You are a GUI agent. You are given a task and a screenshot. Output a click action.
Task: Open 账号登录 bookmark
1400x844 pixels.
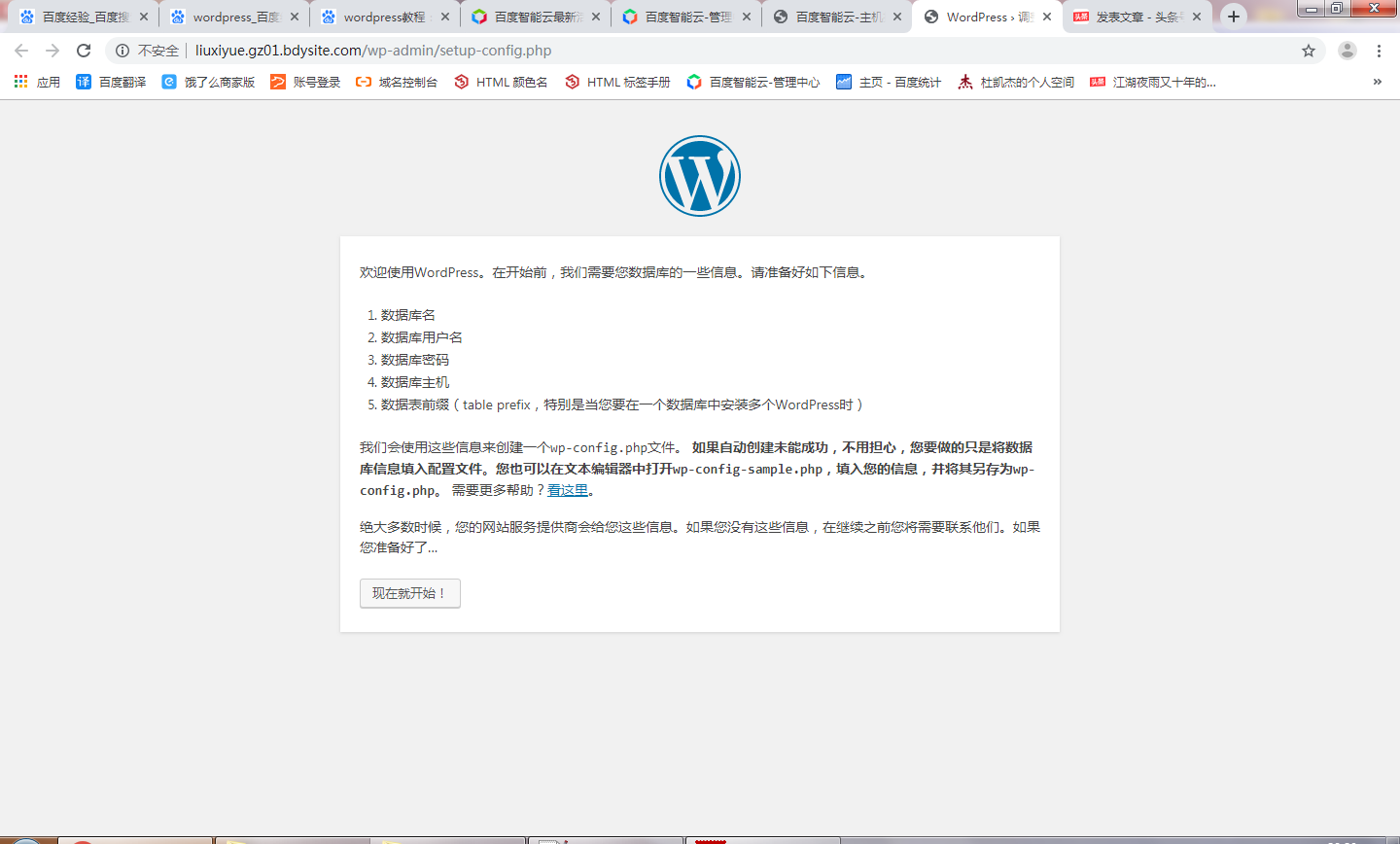point(305,83)
